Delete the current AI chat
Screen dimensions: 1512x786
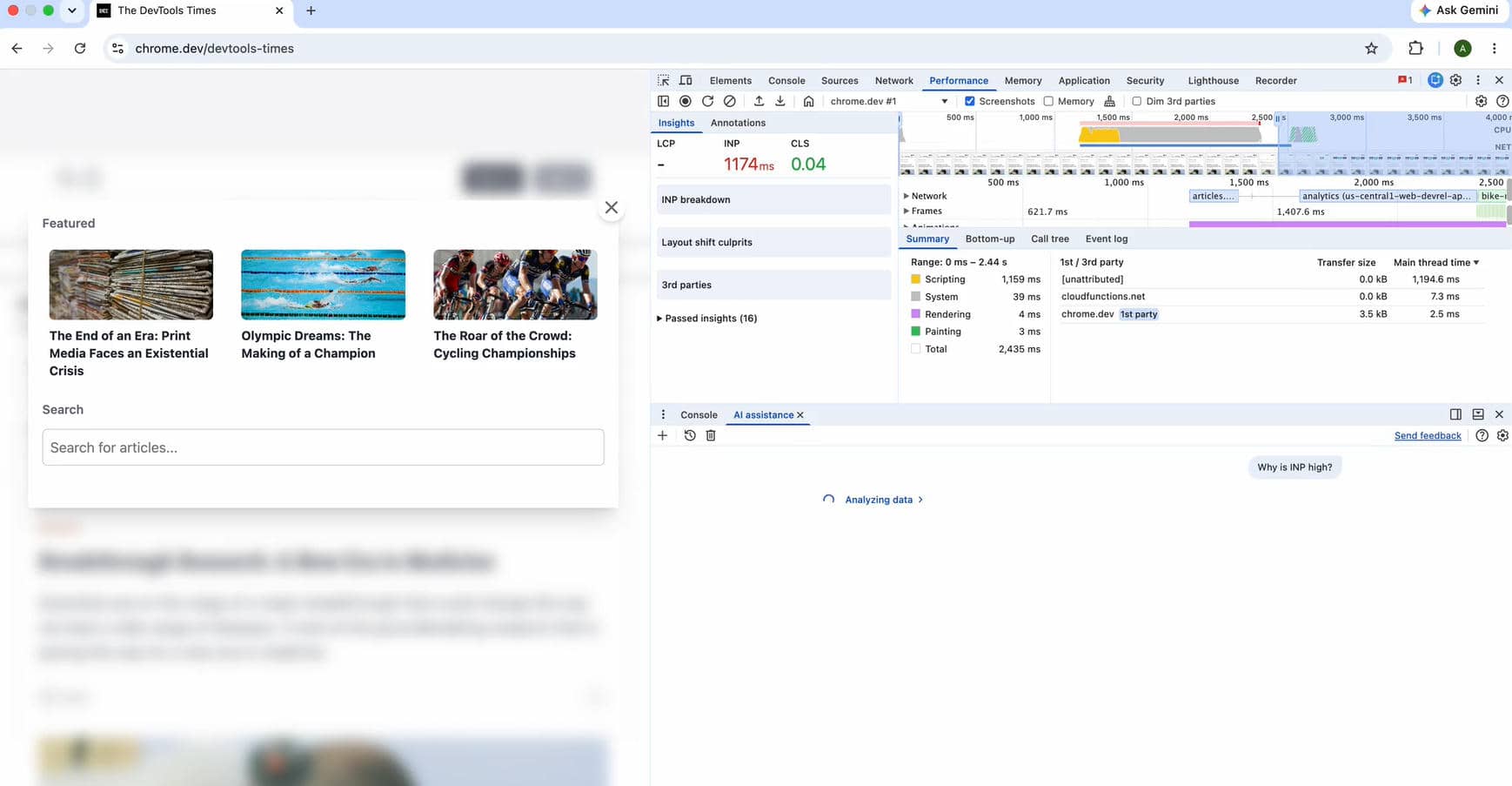click(711, 435)
